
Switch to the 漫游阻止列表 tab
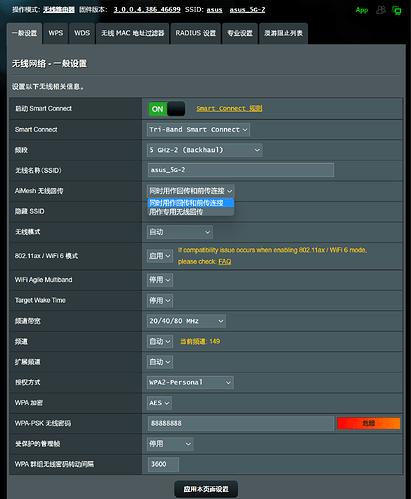283,33
